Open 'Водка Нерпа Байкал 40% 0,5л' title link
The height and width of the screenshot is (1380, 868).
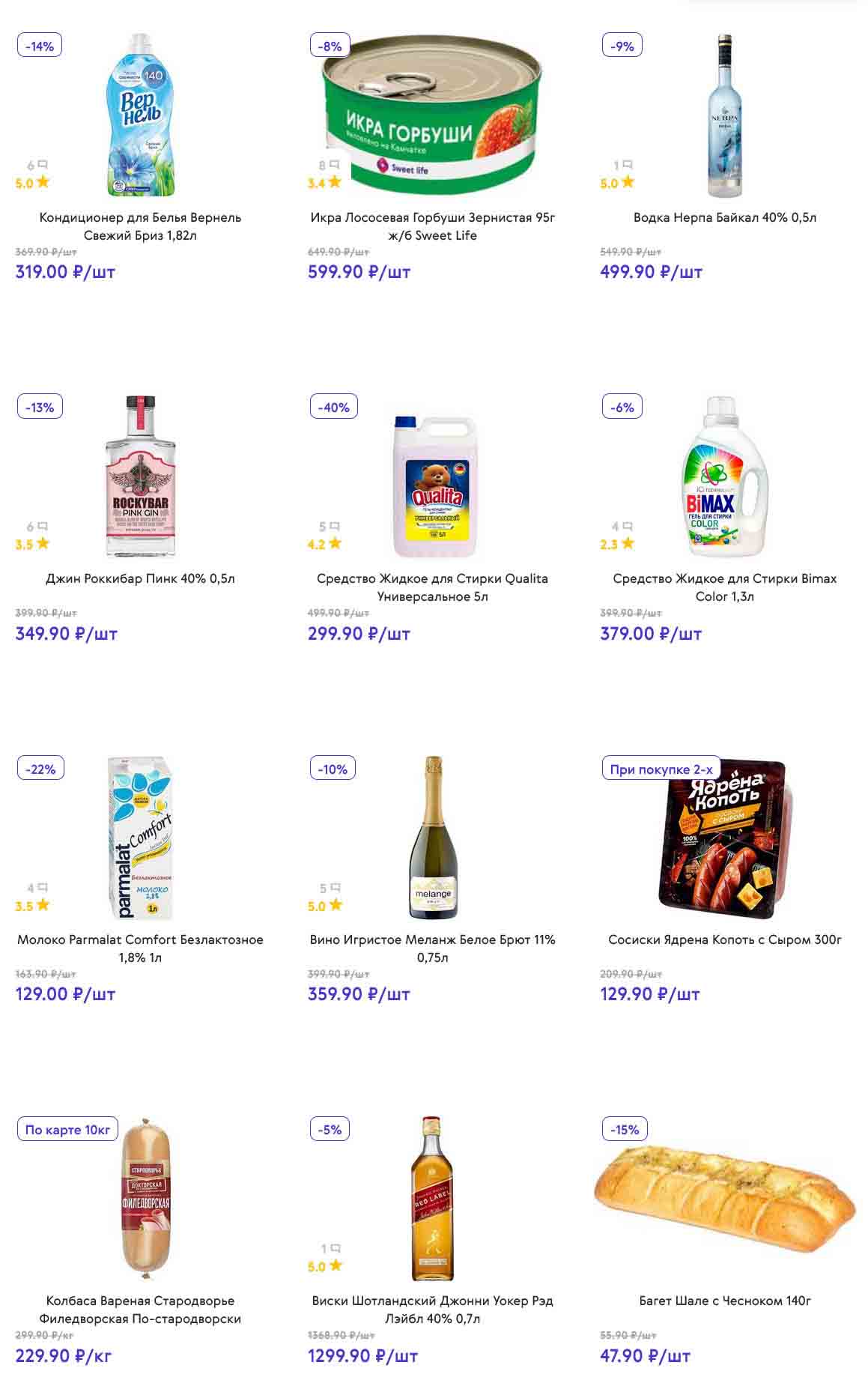724,217
